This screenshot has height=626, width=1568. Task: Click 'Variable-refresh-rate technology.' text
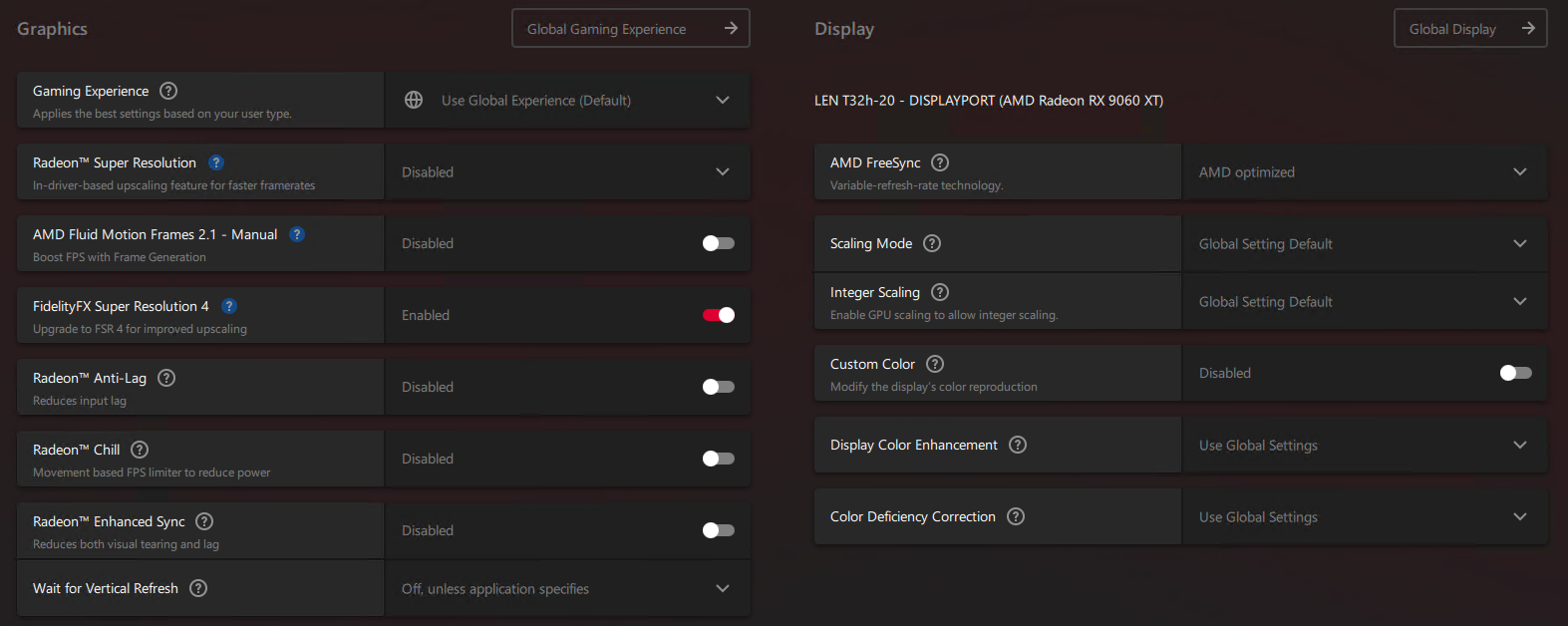917,185
